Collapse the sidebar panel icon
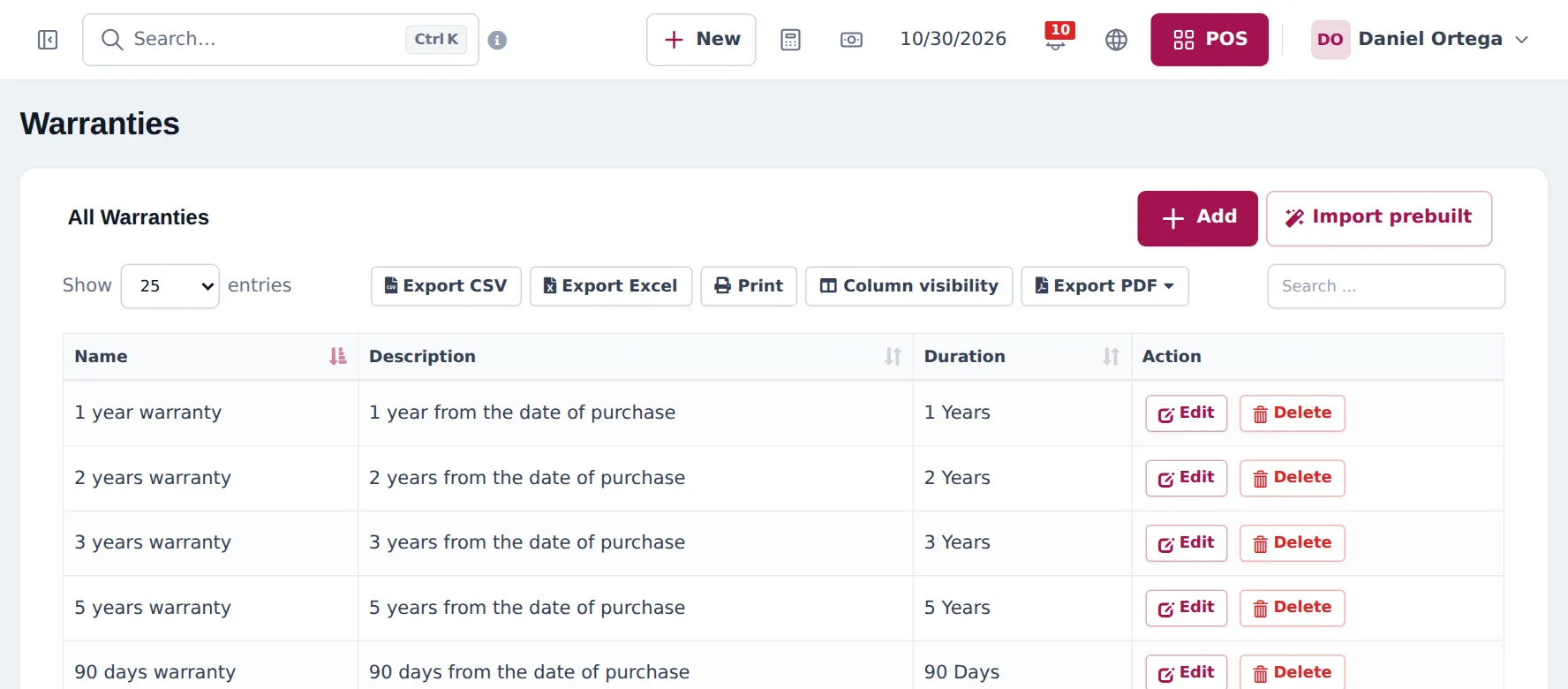Viewport: 1568px width, 689px height. coord(48,40)
